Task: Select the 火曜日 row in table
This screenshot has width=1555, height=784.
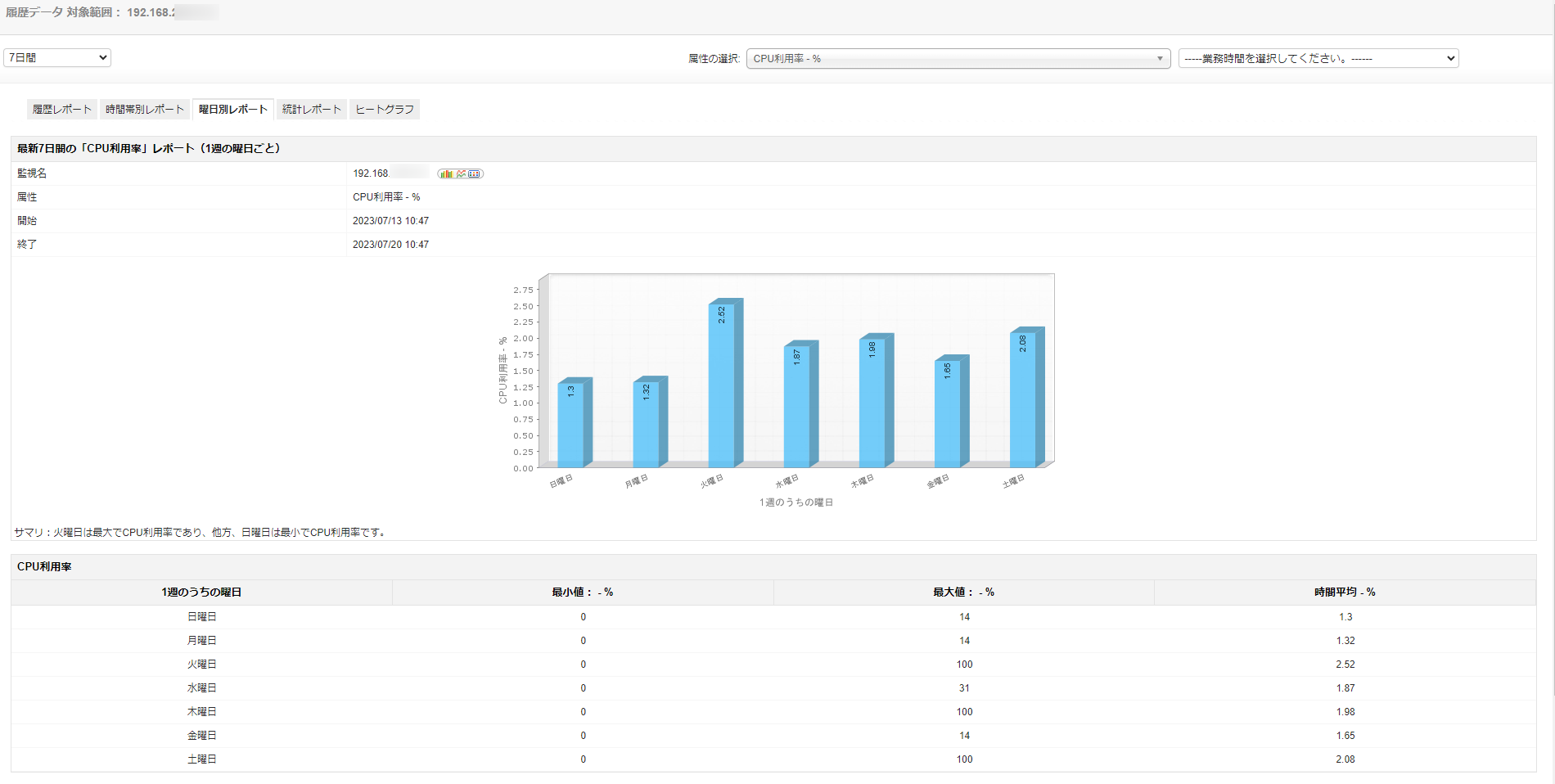Action: pos(201,665)
